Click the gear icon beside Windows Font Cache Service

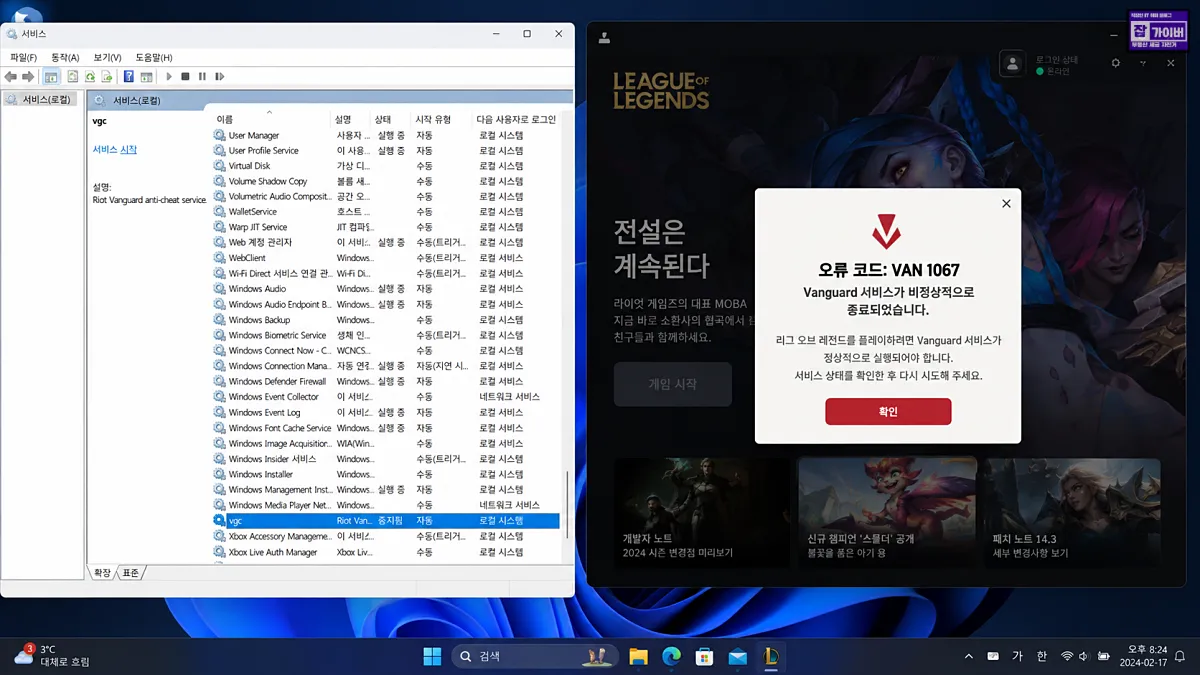(220, 428)
